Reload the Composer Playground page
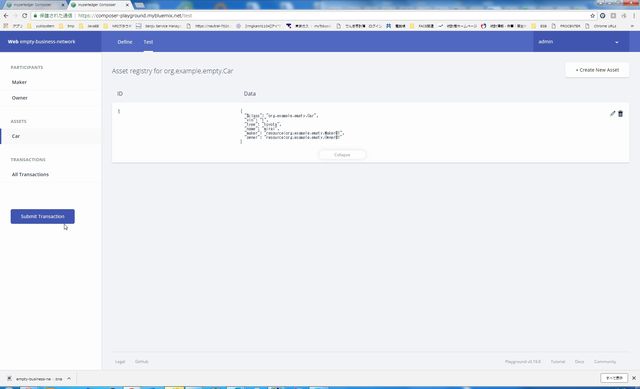This screenshot has height=389, width=640. 24,16
